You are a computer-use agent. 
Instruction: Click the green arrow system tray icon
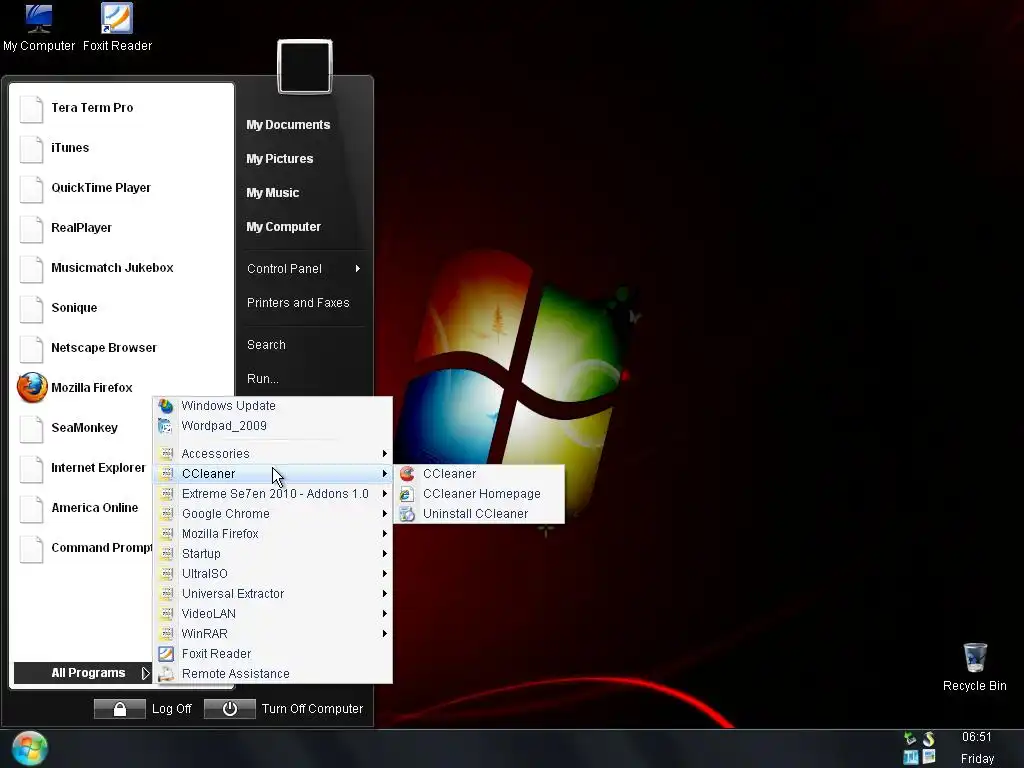[910, 739]
